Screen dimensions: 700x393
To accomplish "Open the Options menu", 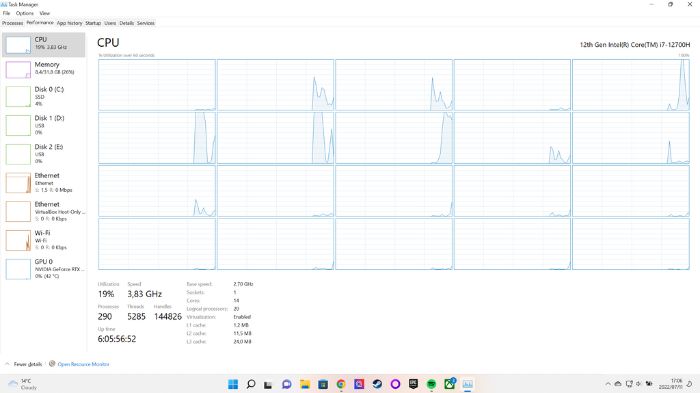I will click(25, 13).
